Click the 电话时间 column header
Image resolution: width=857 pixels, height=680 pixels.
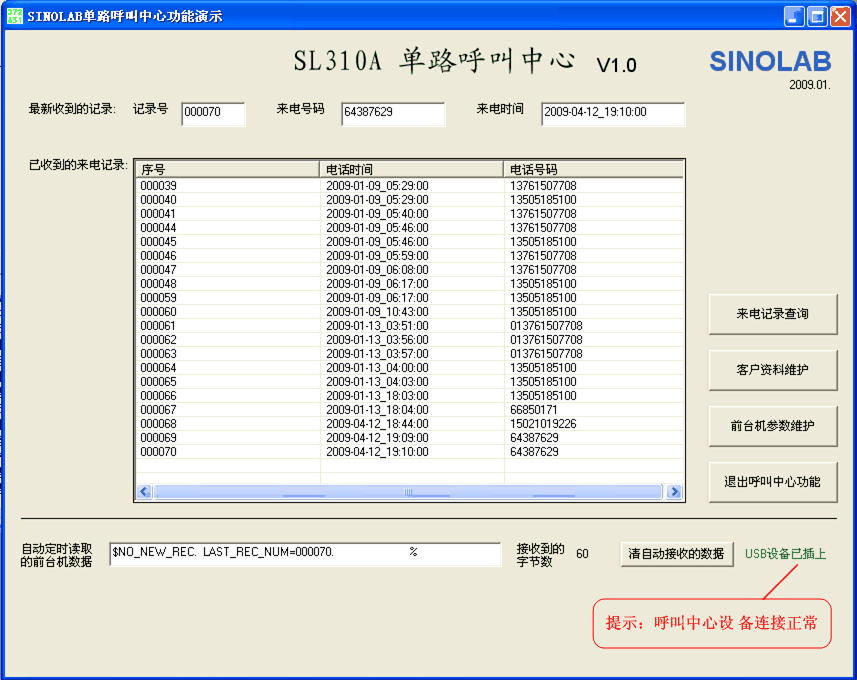411,169
